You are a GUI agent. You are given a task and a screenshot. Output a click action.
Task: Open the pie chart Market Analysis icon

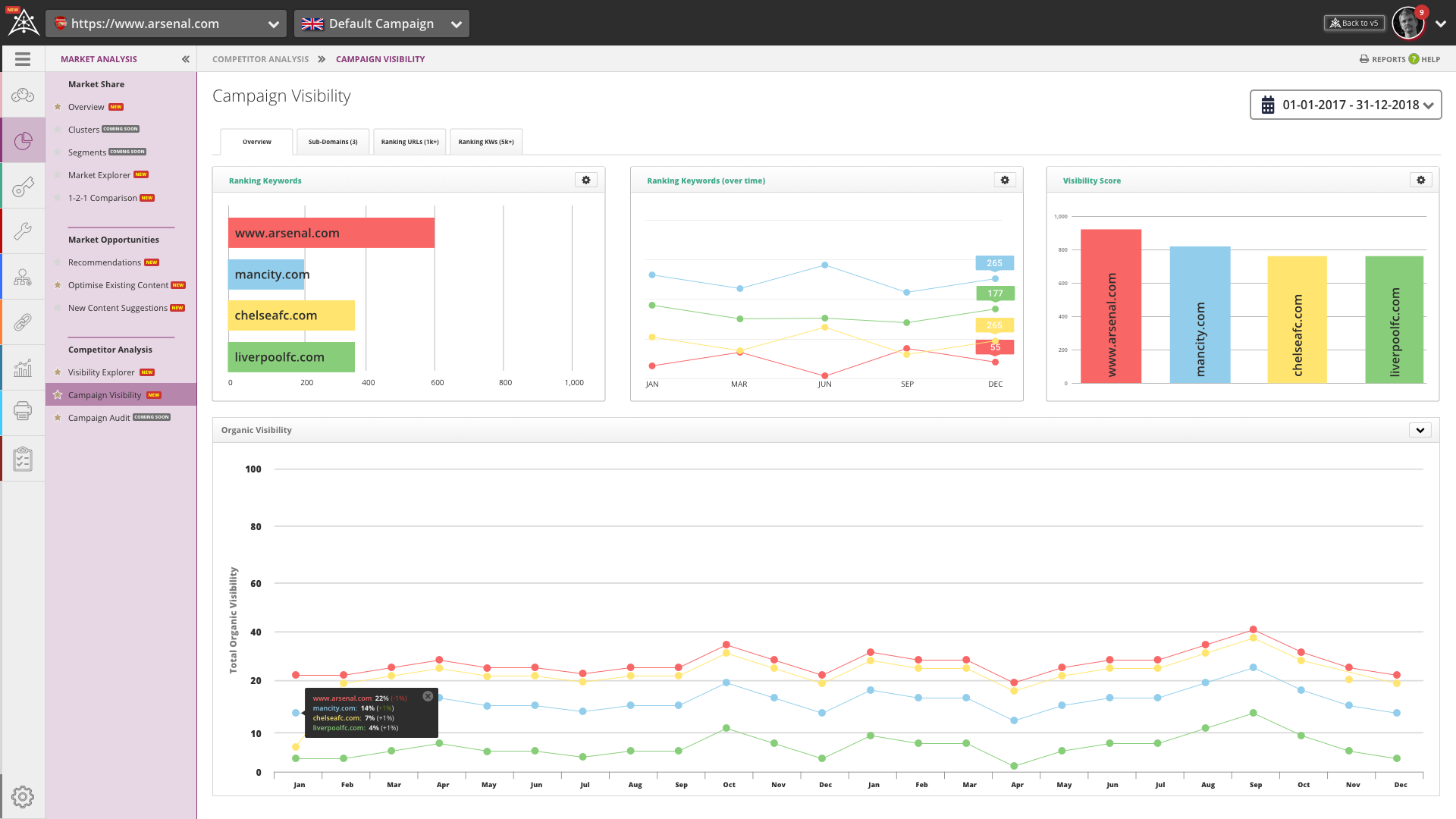click(23, 141)
